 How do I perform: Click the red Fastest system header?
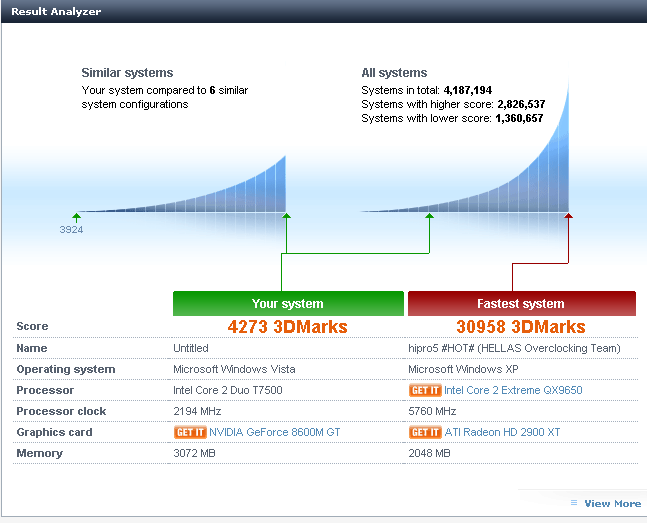(522, 303)
